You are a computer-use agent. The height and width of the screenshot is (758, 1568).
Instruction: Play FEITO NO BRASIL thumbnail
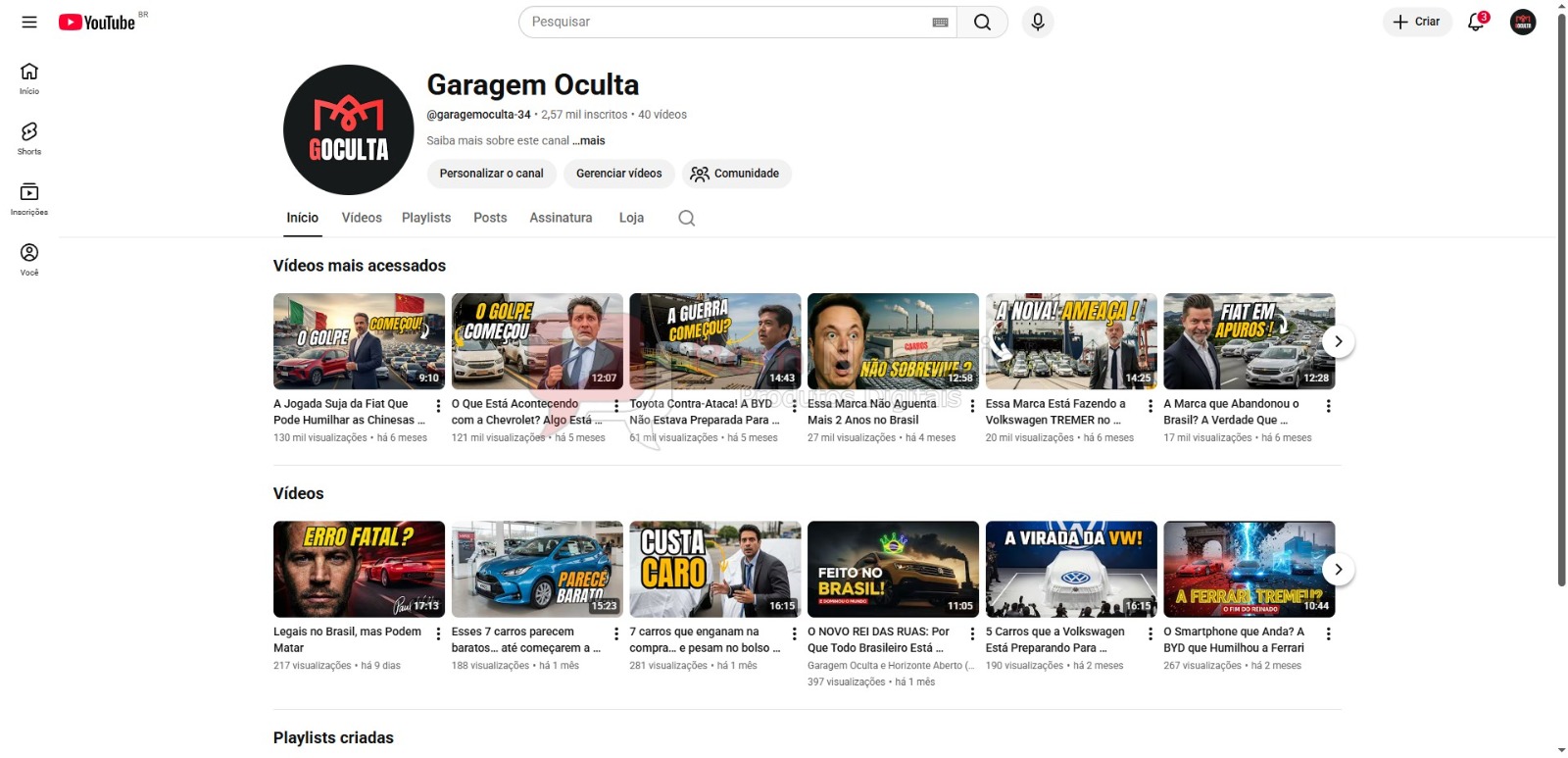pos(893,569)
